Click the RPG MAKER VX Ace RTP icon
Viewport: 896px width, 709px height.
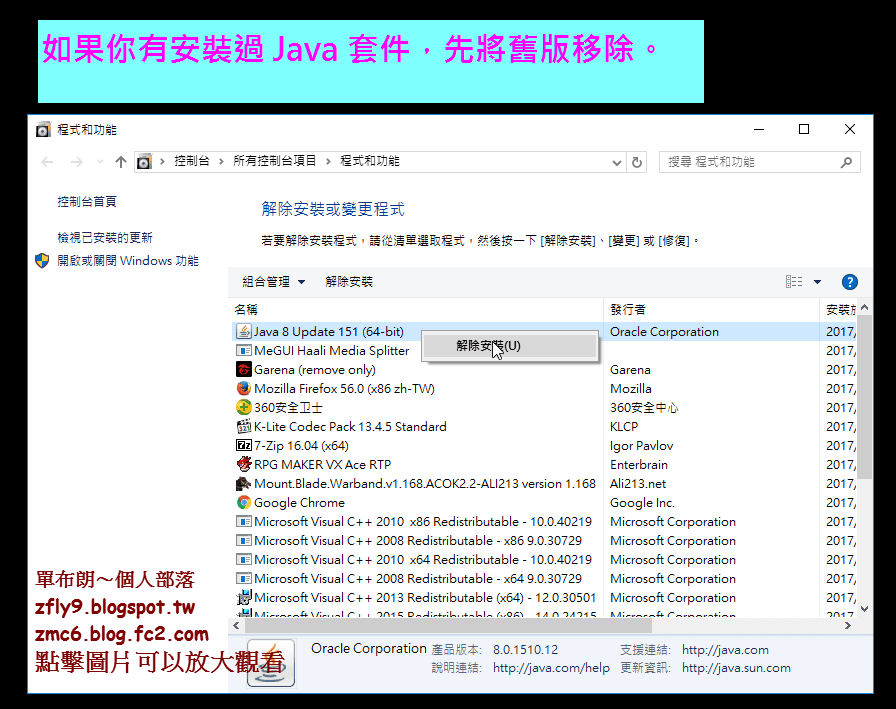pos(244,464)
